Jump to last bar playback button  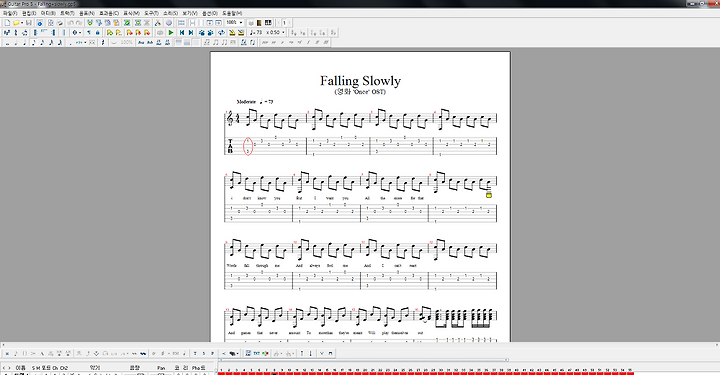(x=191, y=33)
